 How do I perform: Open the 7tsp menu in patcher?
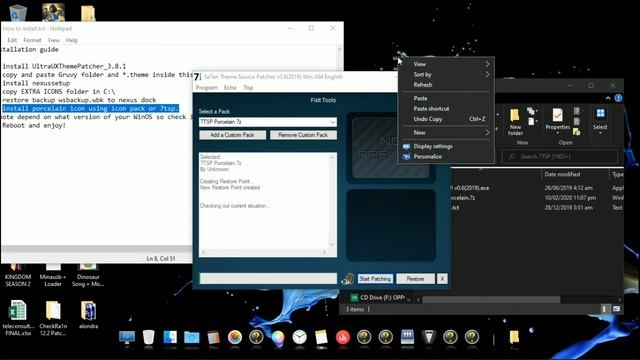248,88
